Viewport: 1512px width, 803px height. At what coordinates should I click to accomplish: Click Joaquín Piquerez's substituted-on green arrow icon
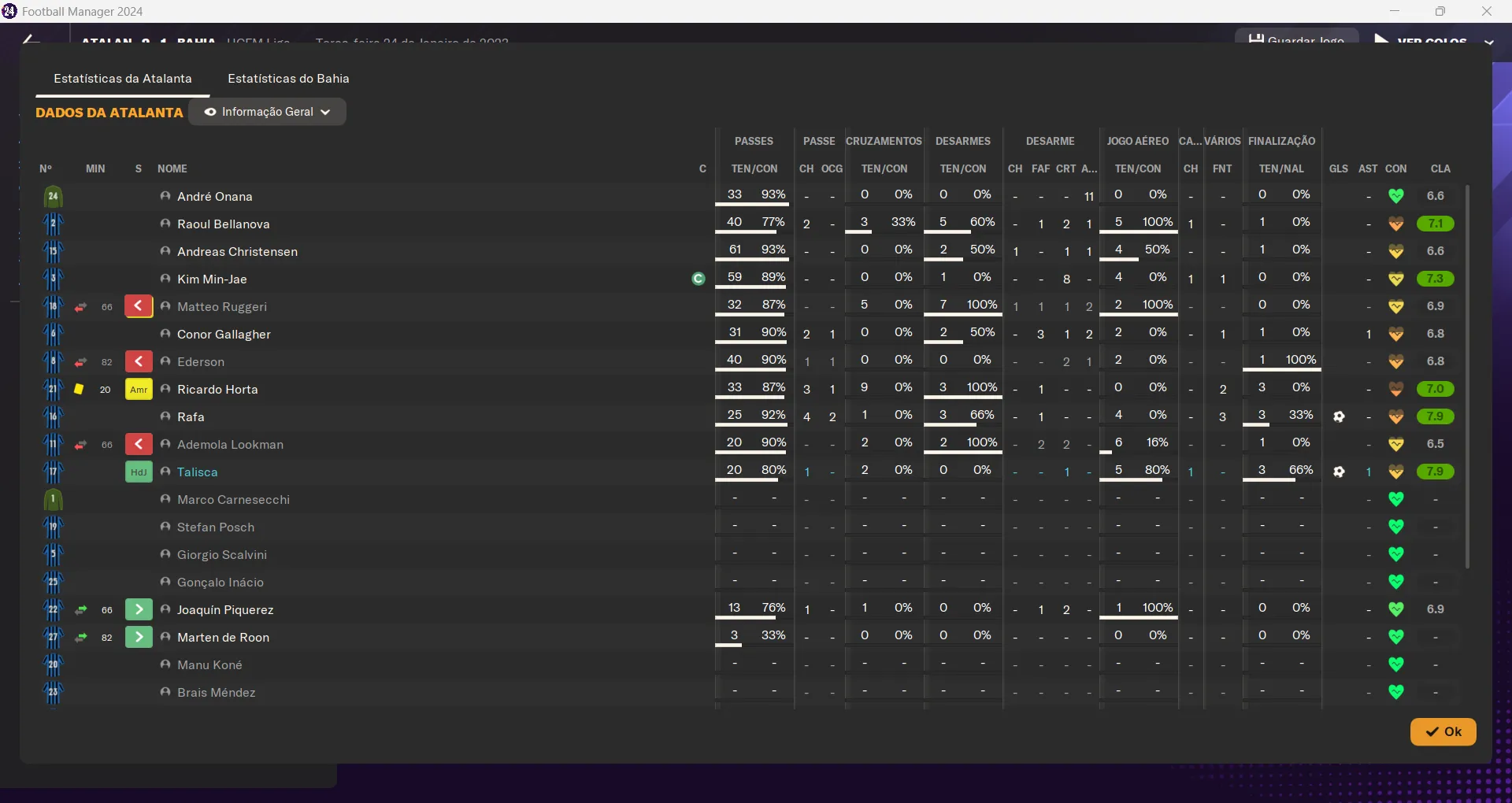139,609
